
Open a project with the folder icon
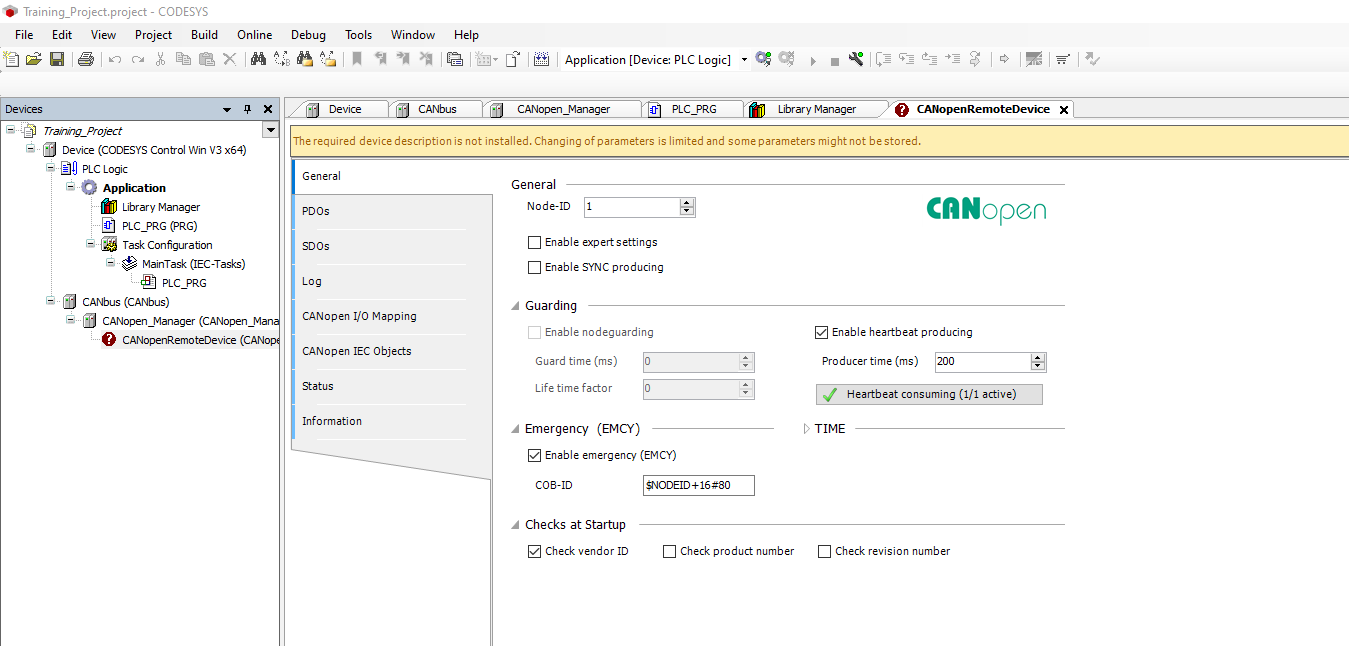pyautogui.click(x=34, y=60)
